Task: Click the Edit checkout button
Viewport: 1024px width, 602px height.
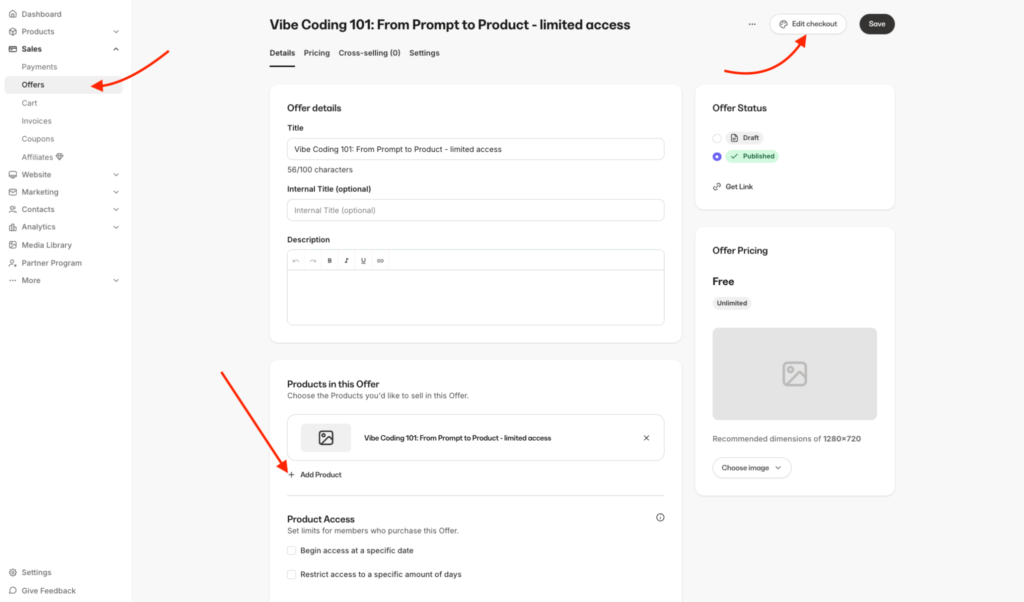Action: point(807,23)
